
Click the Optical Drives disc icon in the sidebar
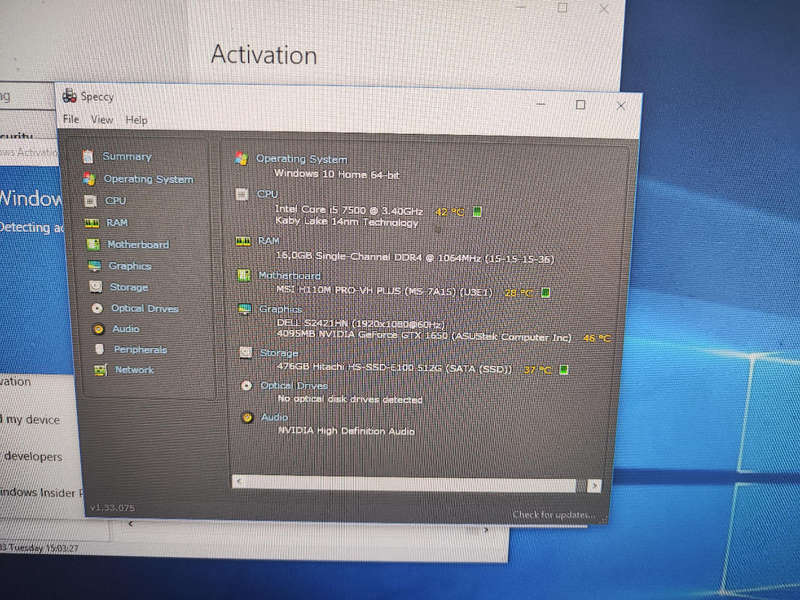tap(97, 308)
